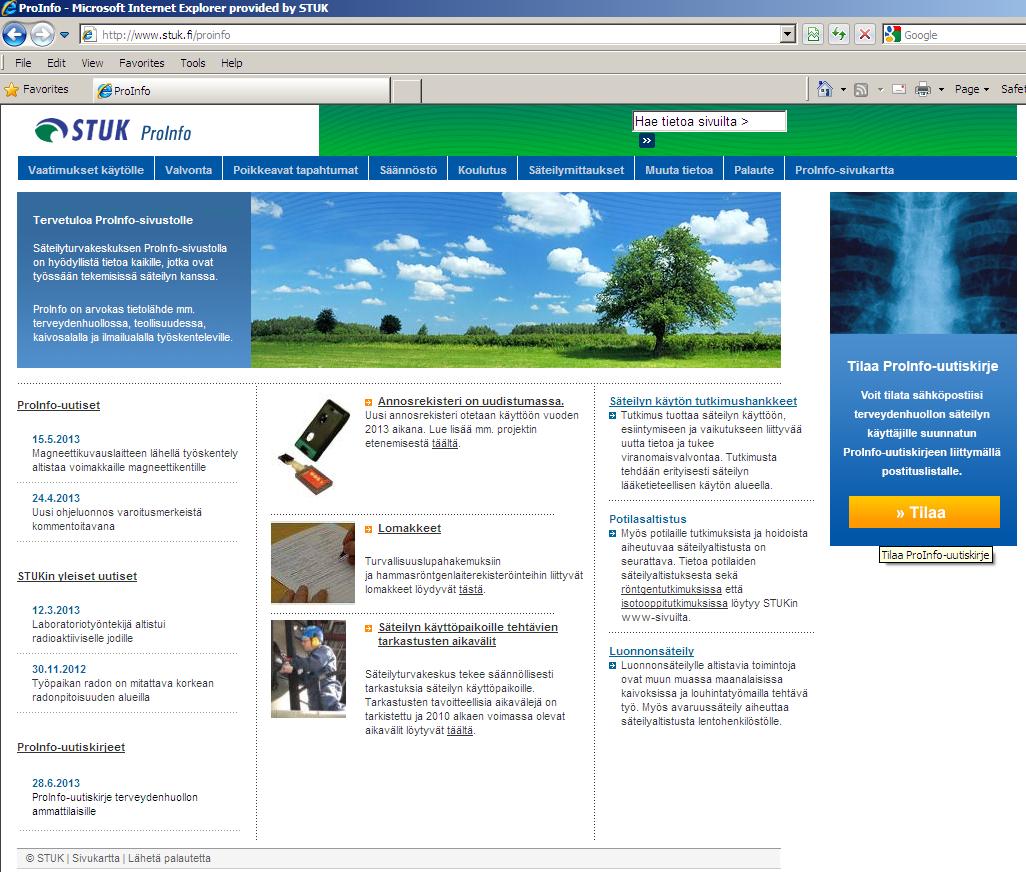Click the browser Forward arrow button
Viewport: 1026px width, 872px height.
pyautogui.click(x=43, y=34)
